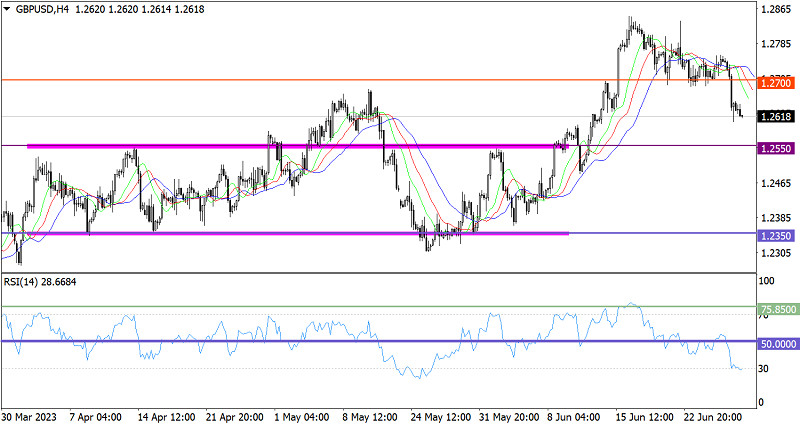This screenshot has height=426, width=800.
Task: Click the GBPUSD,H4 chart title
Action: 42,8
